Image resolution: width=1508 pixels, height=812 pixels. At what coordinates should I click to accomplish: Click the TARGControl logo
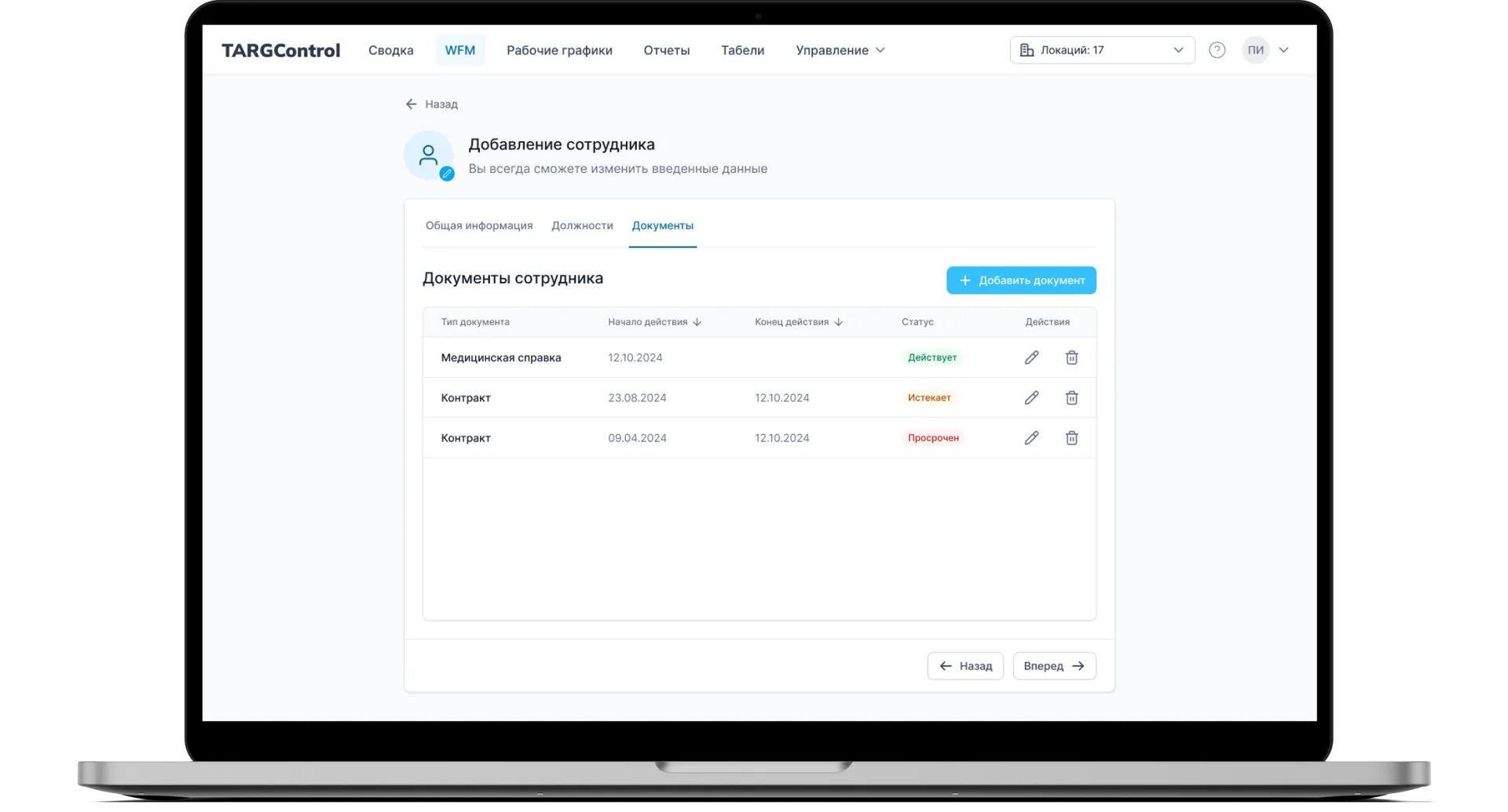[280, 50]
